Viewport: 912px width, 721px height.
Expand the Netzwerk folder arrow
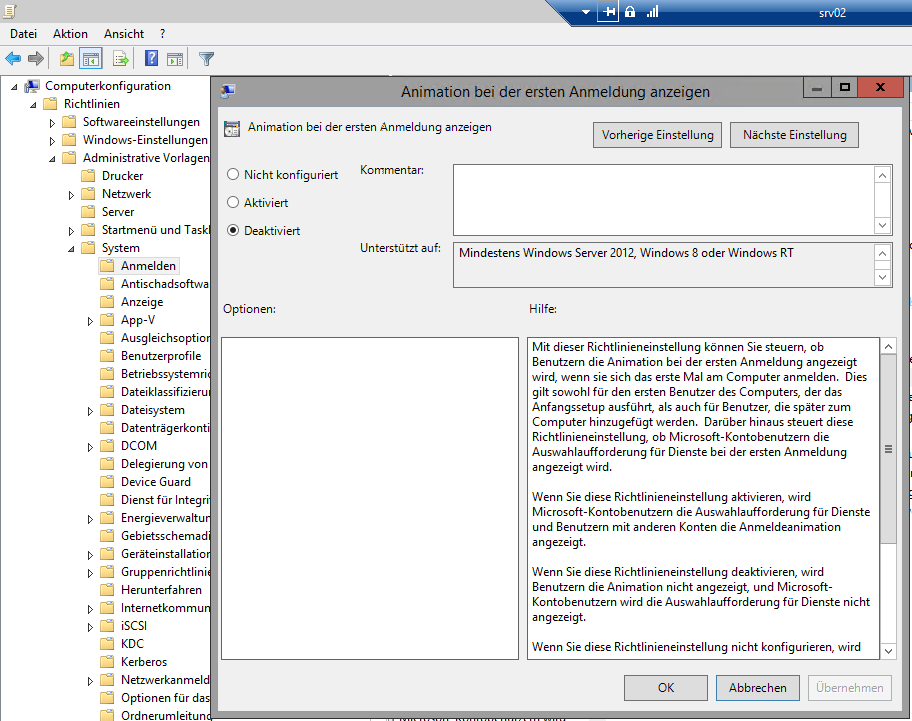pos(72,194)
